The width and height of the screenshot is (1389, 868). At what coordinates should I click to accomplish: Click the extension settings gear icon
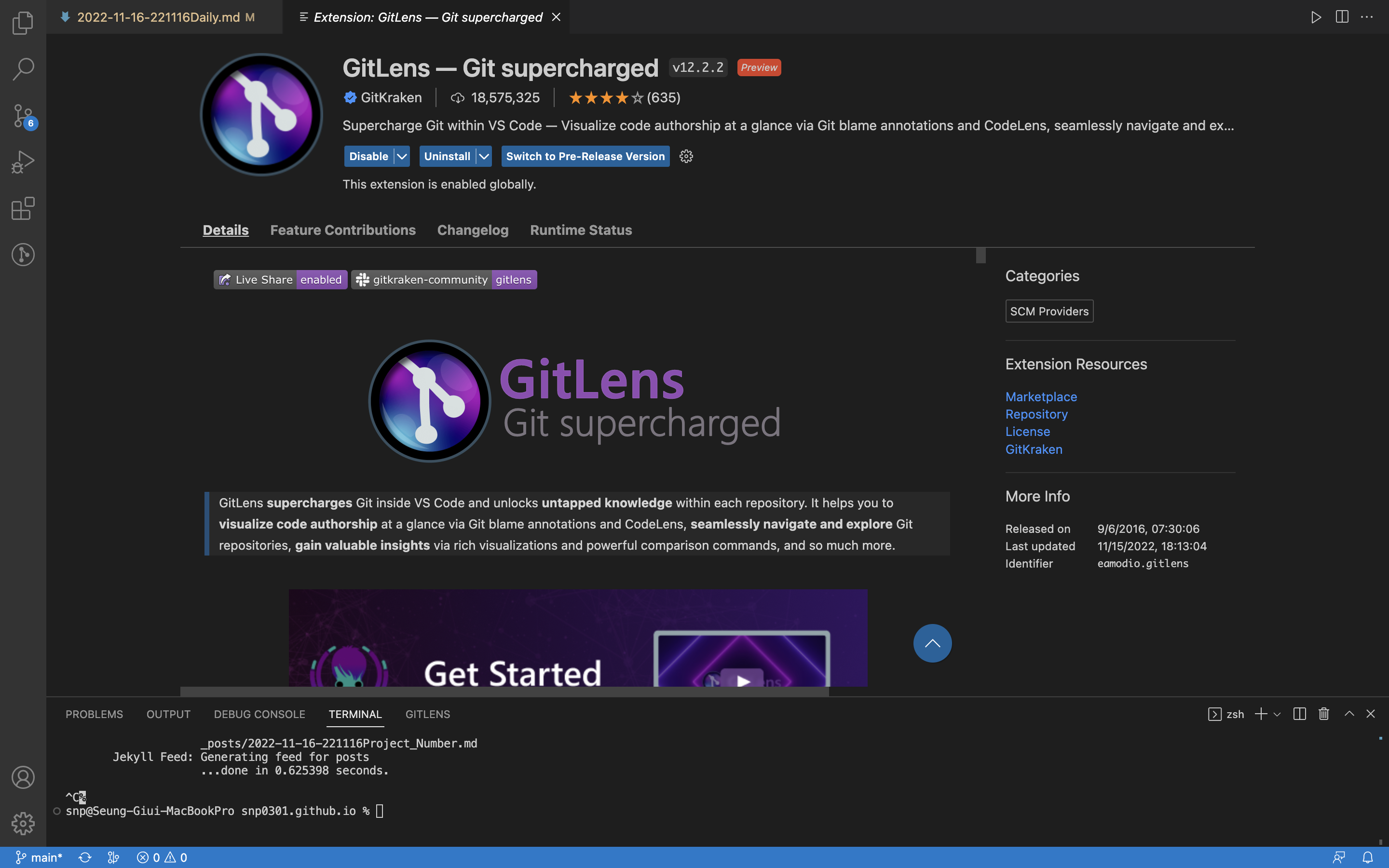pos(686,156)
